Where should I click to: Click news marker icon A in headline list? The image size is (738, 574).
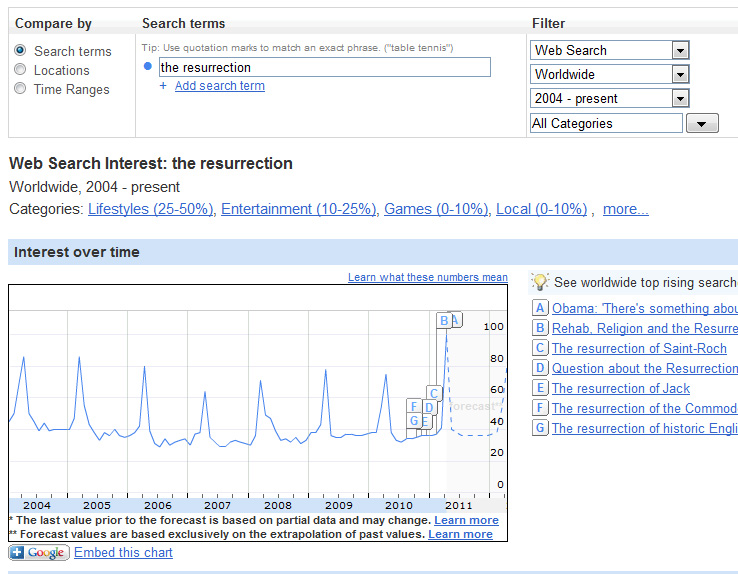540,309
